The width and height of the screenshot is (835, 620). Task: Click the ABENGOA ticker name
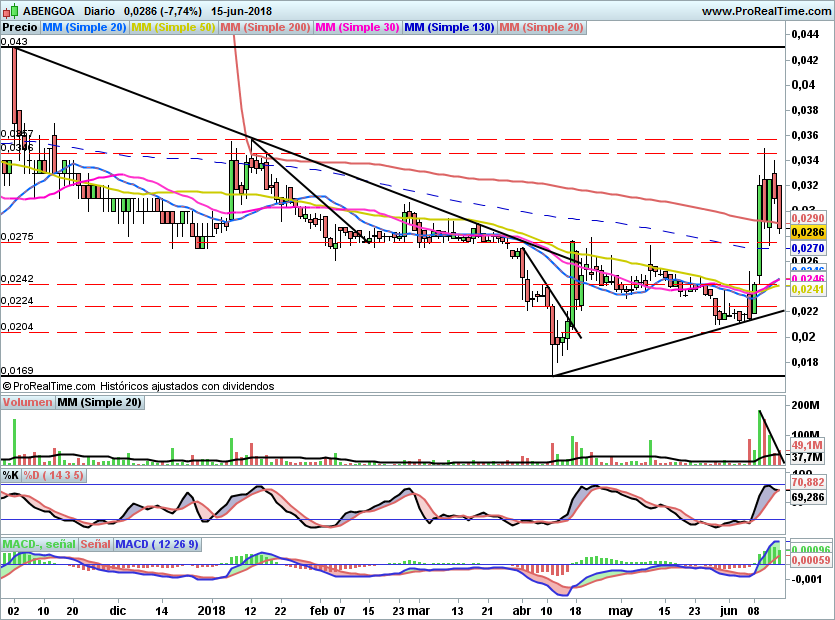pyautogui.click(x=49, y=11)
